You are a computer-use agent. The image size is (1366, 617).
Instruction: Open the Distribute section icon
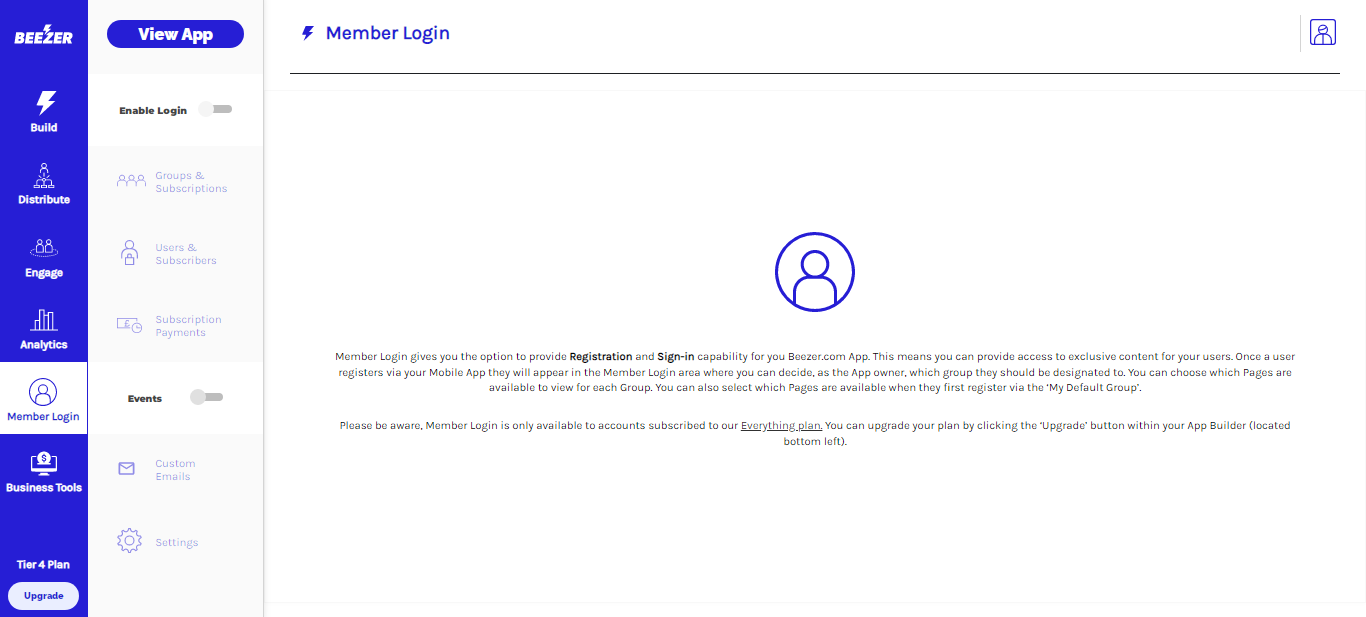tap(44, 175)
